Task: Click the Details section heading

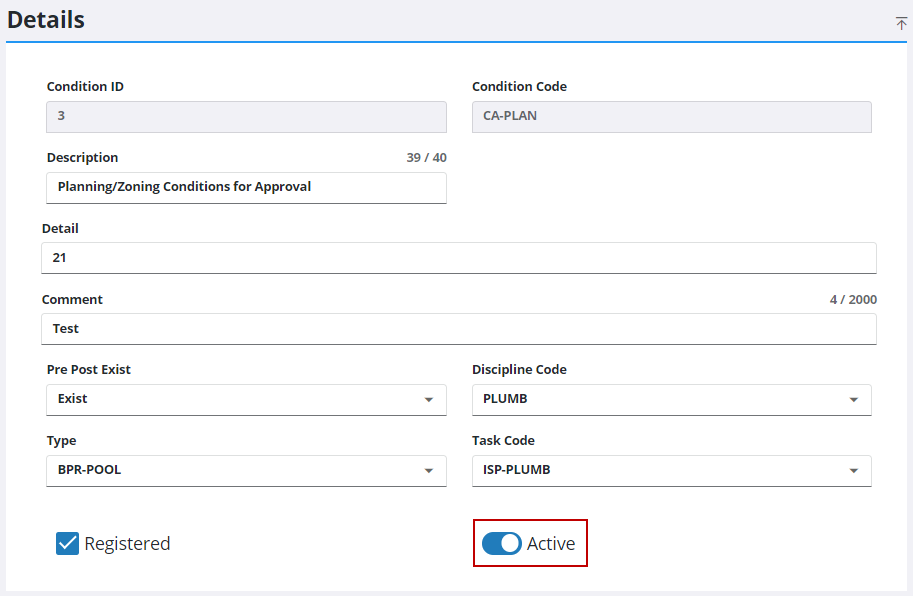Action: (x=46, y=20)
